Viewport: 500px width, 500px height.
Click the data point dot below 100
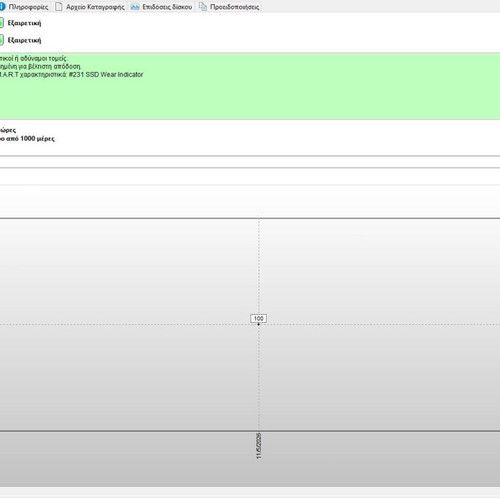[x=259, y=324]
